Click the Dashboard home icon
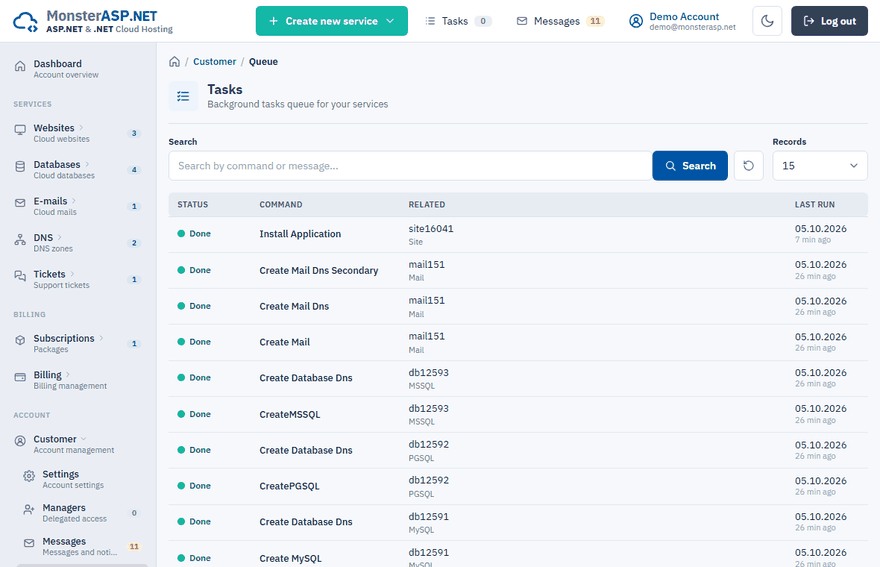The image size is (880, 567). 20,66
